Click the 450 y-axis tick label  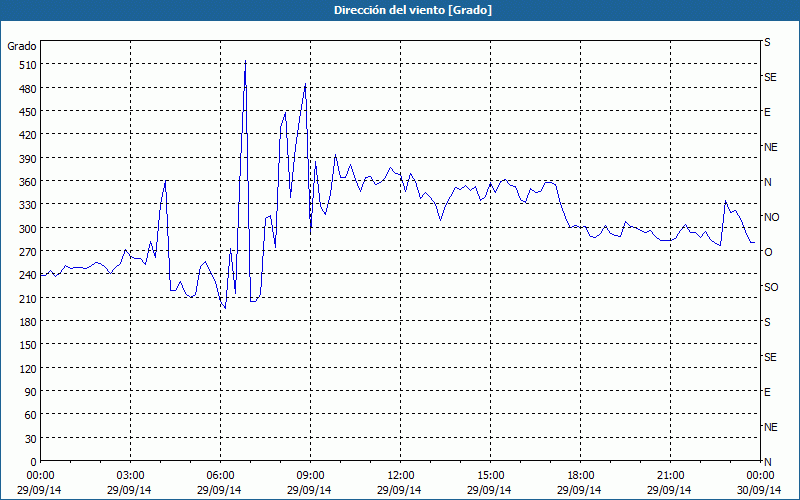tap(28, 112)
